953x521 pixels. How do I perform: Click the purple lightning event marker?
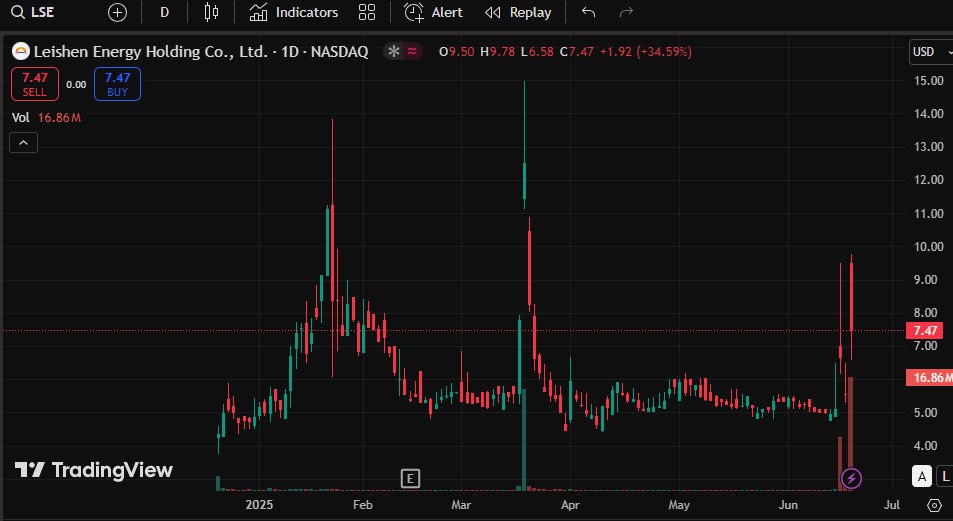click(x=851, y=478)
